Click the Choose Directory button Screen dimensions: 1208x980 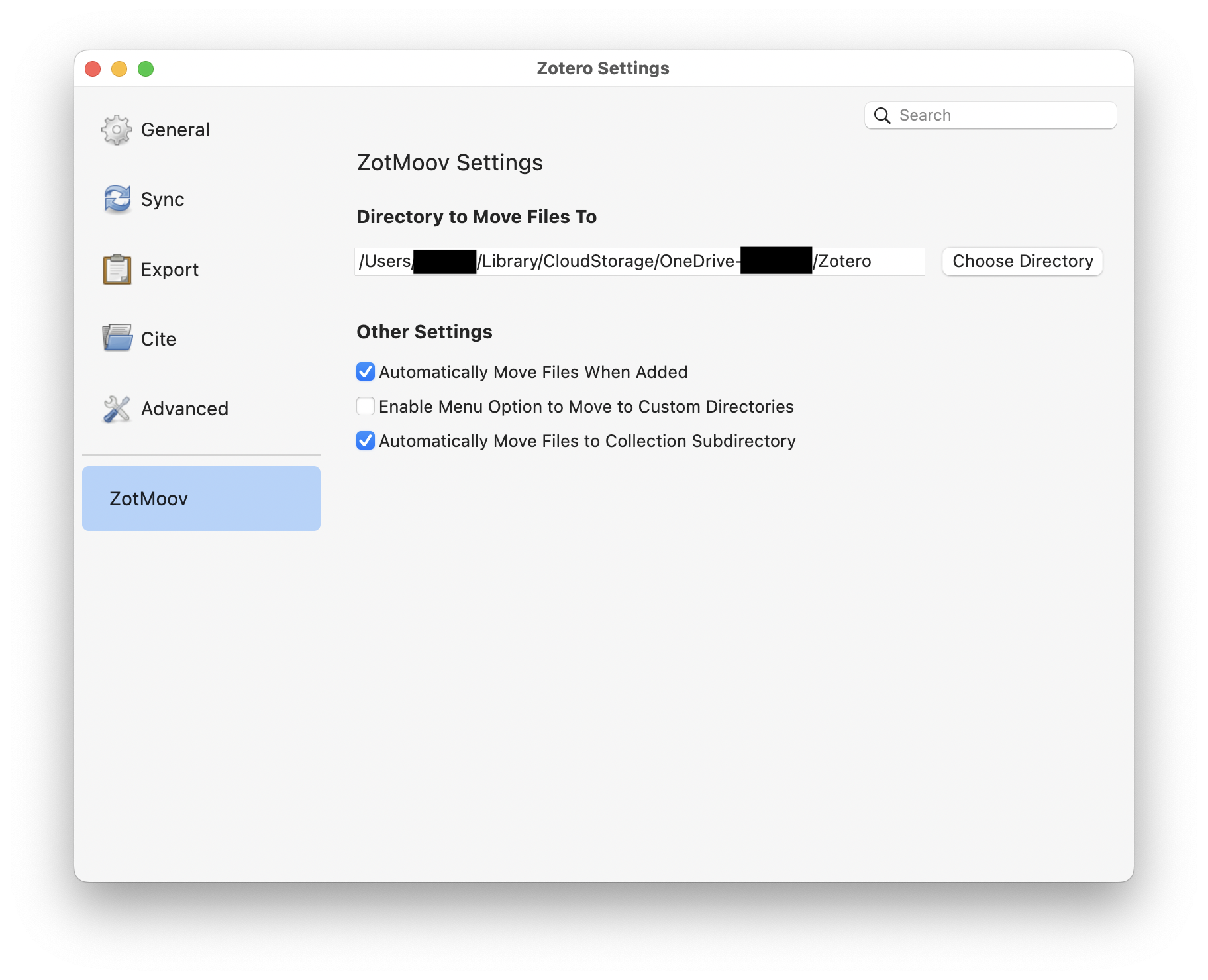pyautogui.click(x=1023, y=261)
